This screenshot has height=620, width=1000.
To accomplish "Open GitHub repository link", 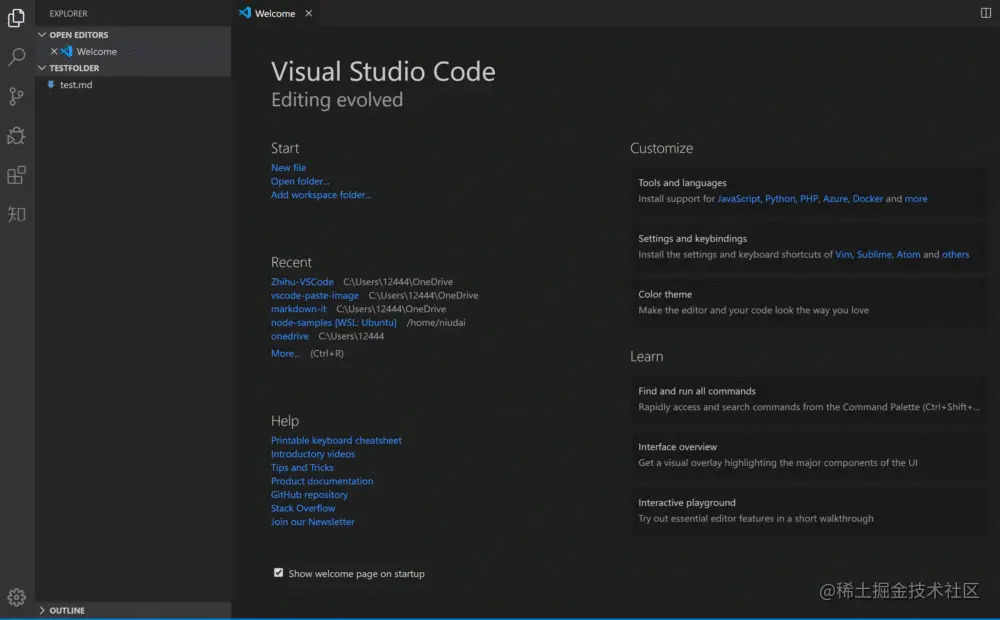I will (309, 494).
